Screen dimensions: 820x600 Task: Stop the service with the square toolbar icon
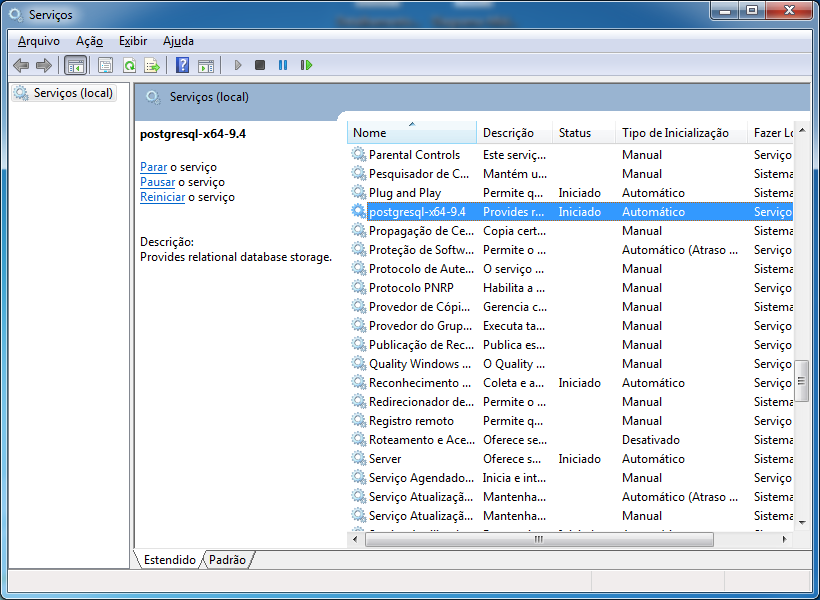259,65
